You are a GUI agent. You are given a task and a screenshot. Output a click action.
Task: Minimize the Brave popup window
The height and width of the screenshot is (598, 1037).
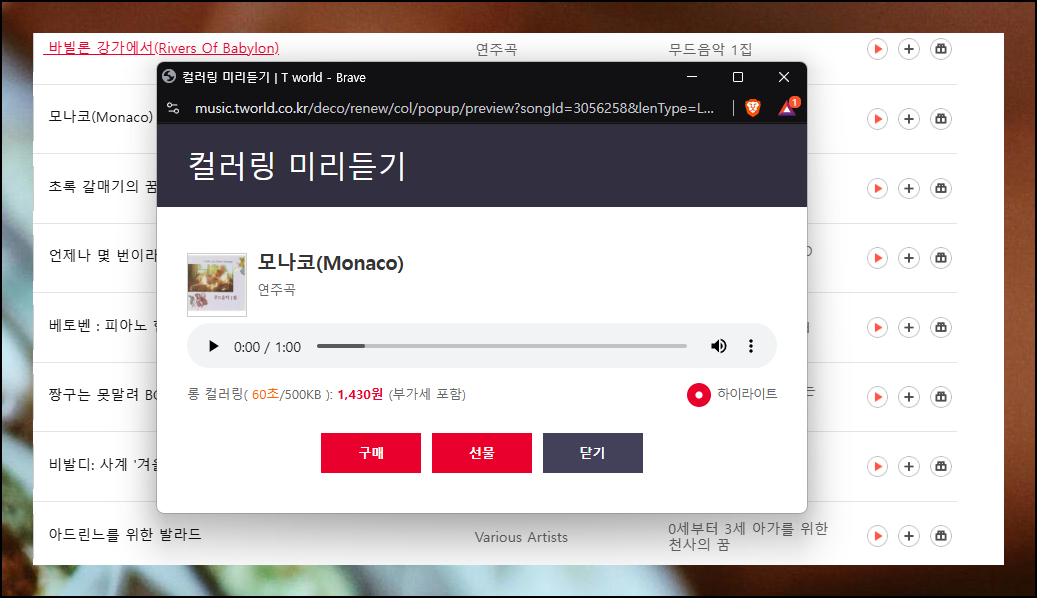tap(692, 77)
